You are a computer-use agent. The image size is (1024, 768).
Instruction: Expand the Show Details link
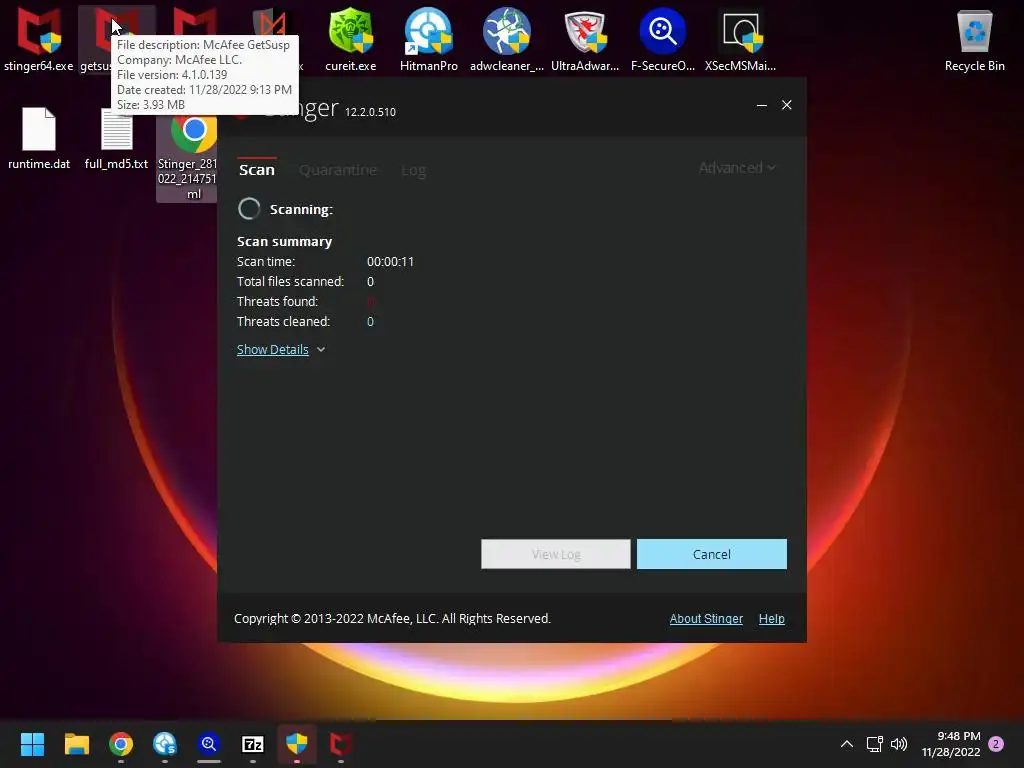(272, 349)
